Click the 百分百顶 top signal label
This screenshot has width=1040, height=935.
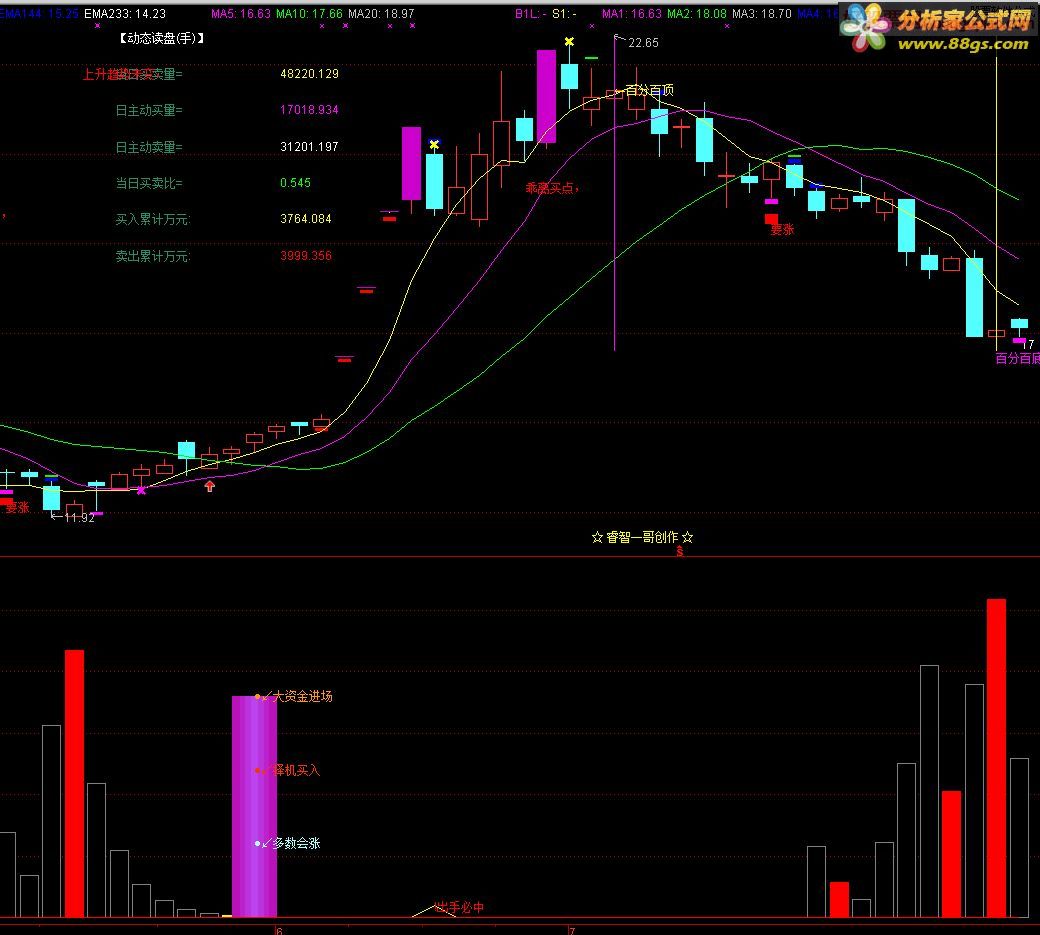pyautogui.click(x=649, y=90)
